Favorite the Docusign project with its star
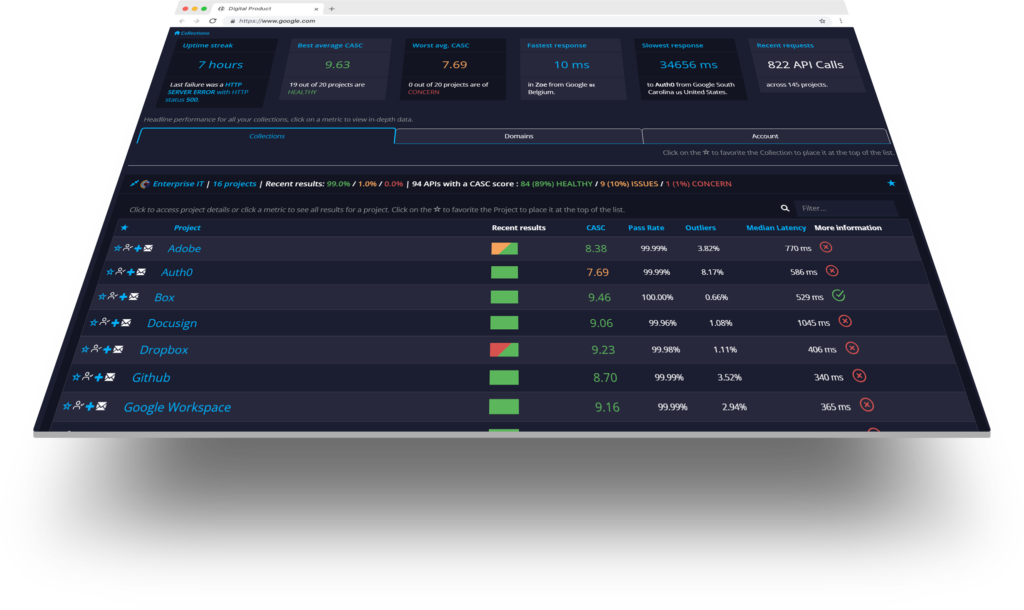This screenshot has height=610, width=1024. click(x=93, y=323)
